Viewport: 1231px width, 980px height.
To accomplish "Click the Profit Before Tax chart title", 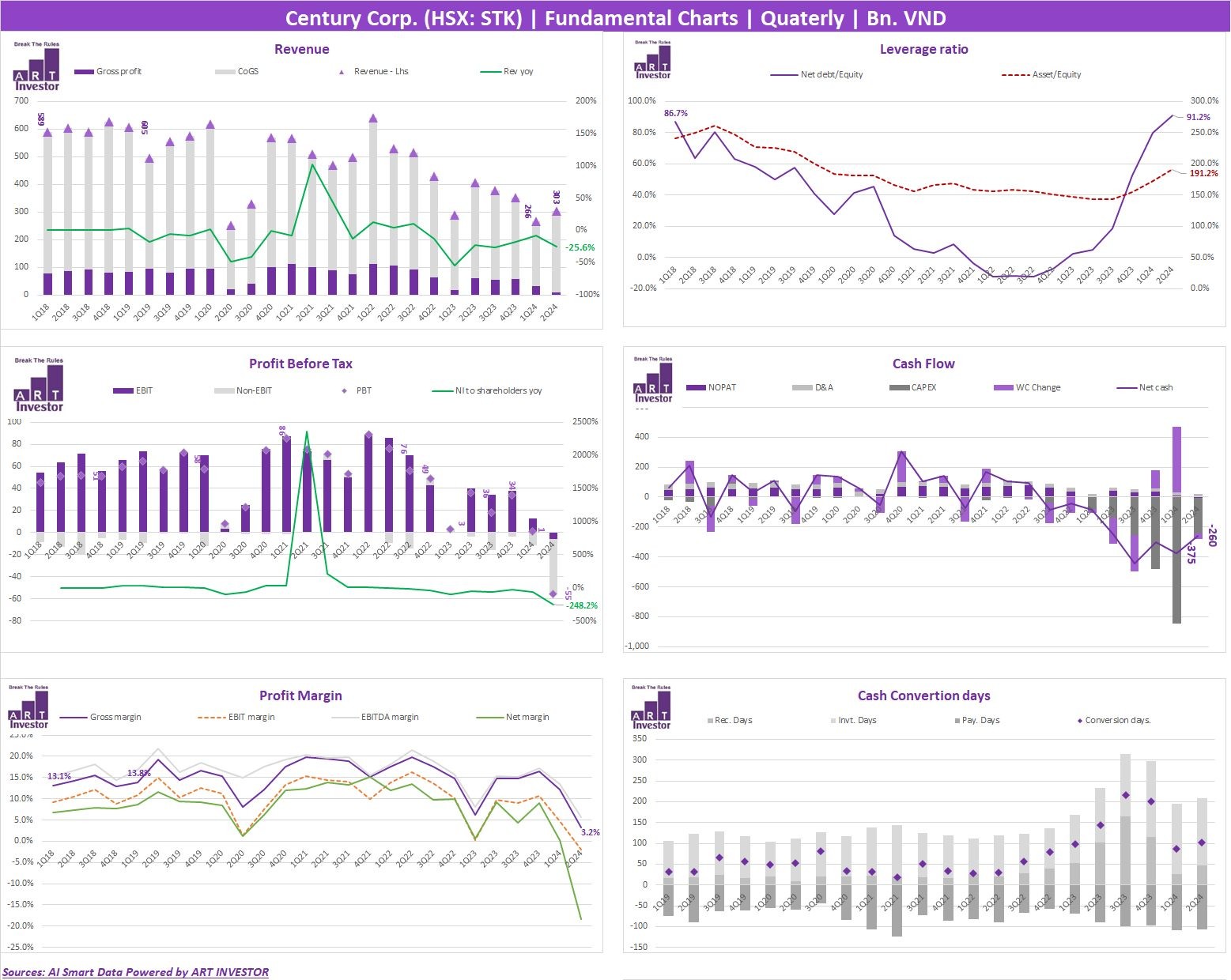I will tap(300, 364).
